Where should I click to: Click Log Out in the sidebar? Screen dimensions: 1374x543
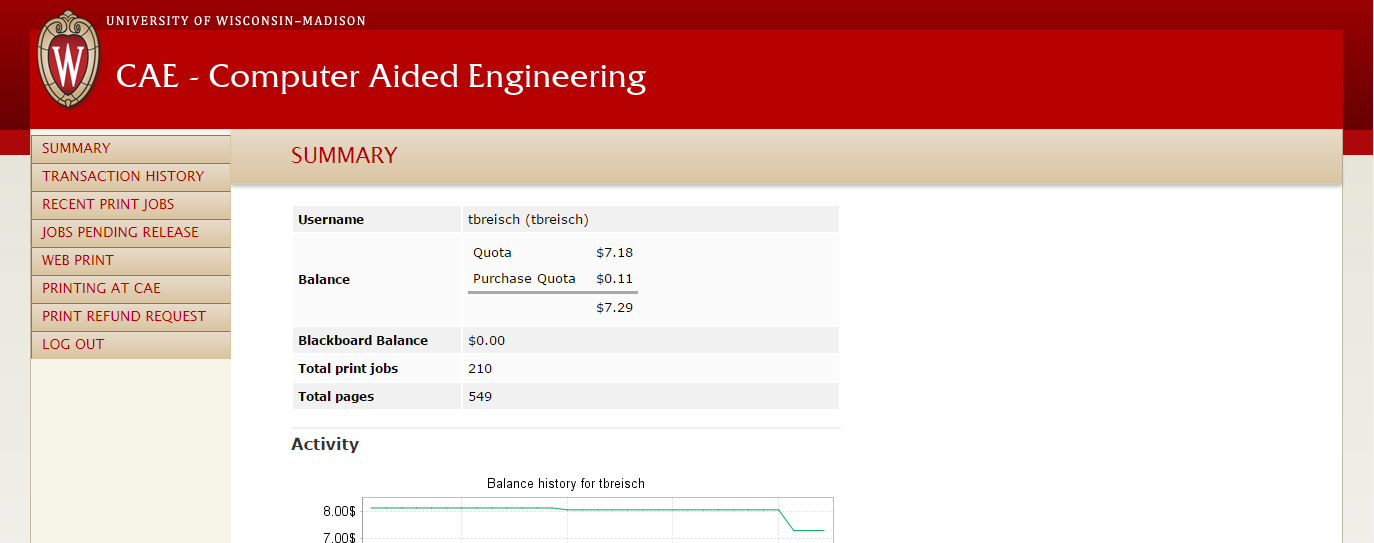[x=131, y=344]
